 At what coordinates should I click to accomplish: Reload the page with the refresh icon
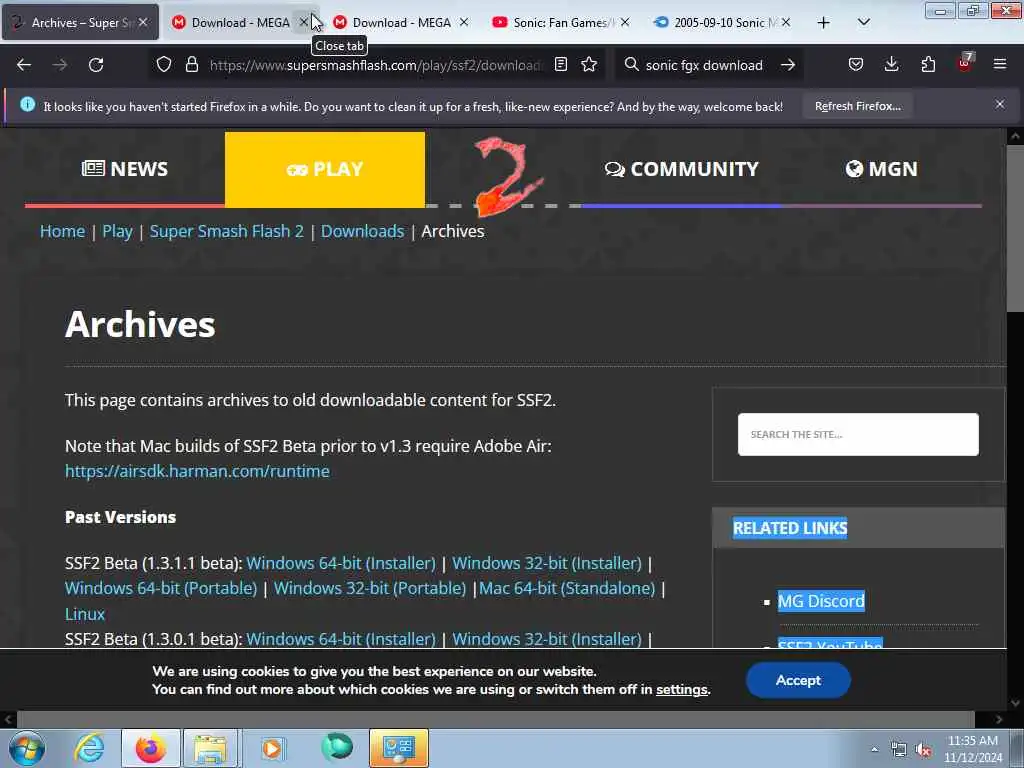(96, 65)
